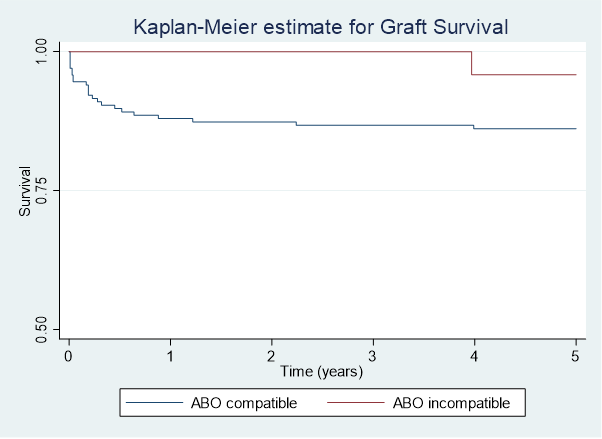
Task: Click the Time (years) x-axis label
Action: pyautogui.click(x=321, y=371)
